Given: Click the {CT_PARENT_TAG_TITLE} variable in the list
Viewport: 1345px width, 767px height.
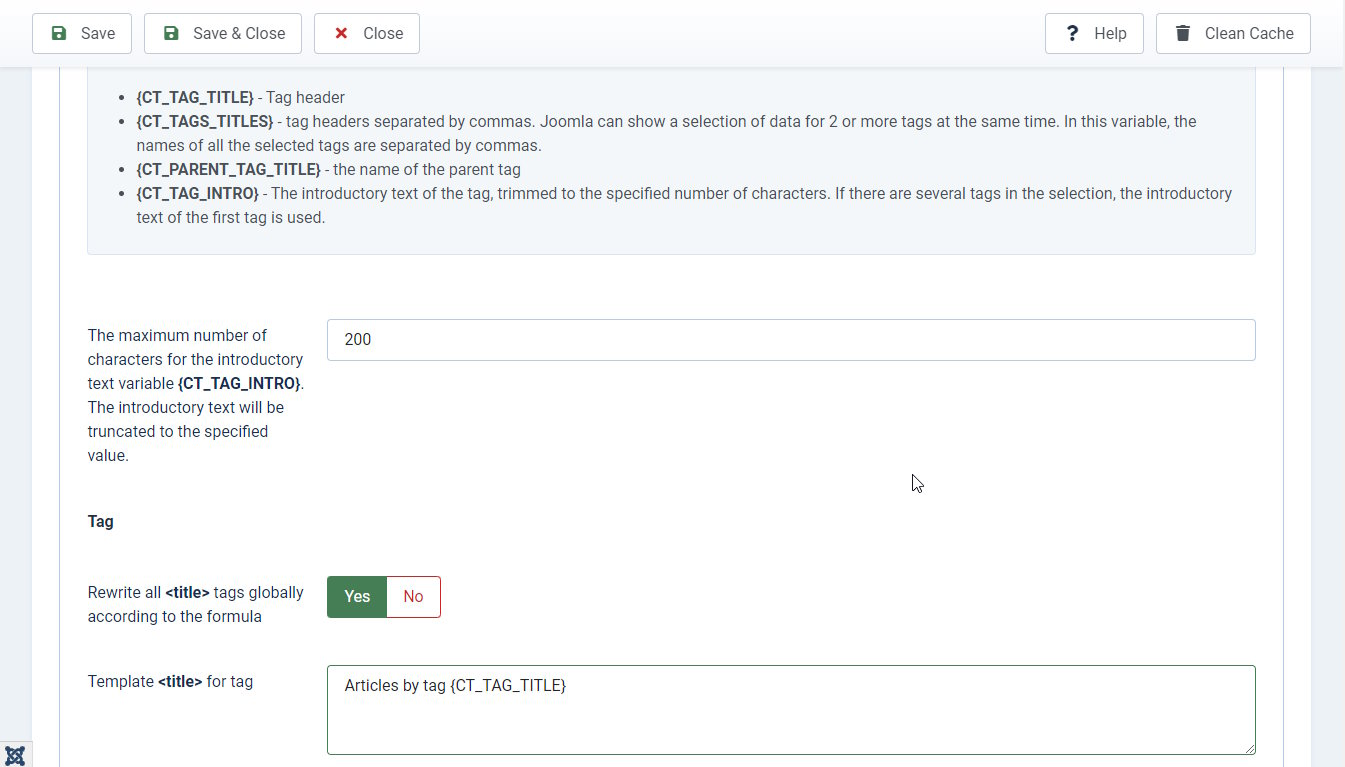Looking at the screenshot, I should [228, 169].
